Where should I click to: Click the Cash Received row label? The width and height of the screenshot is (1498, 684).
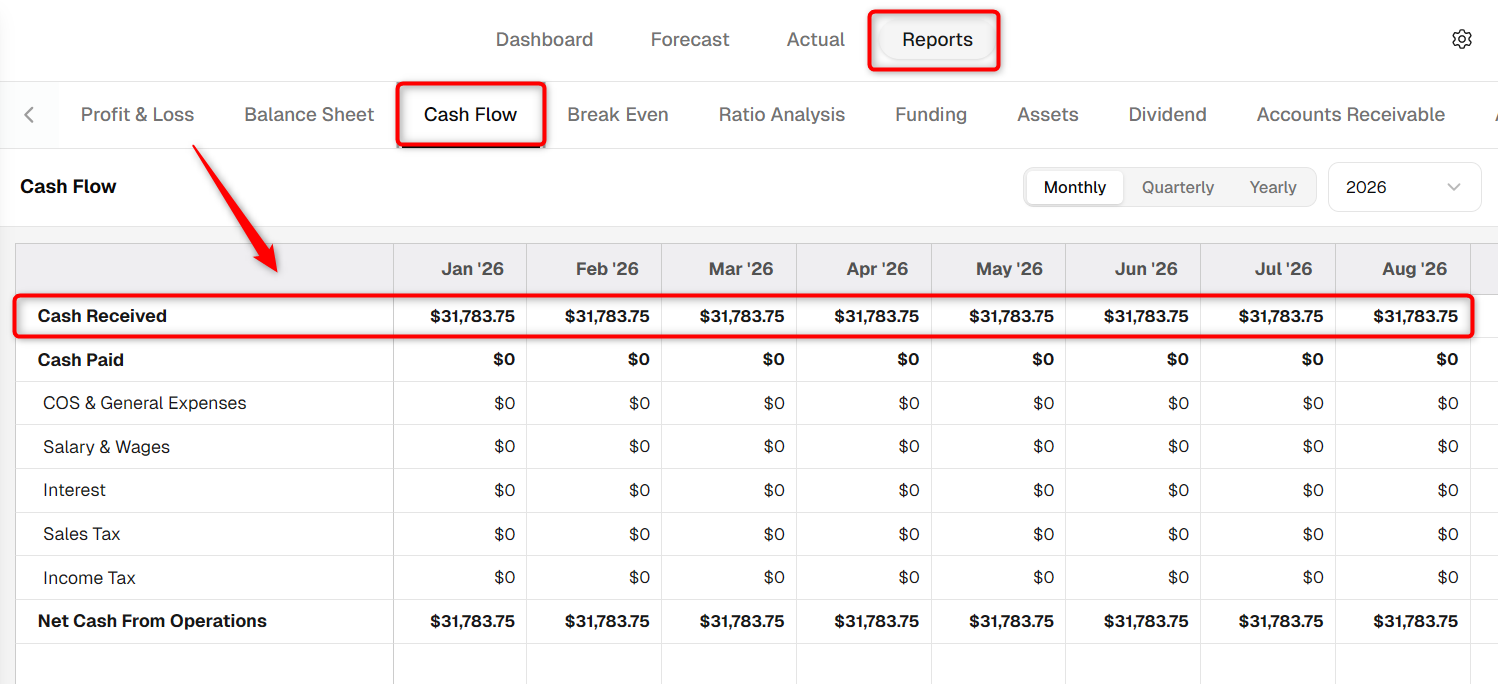pyautogui.click(x=102, y=316)
